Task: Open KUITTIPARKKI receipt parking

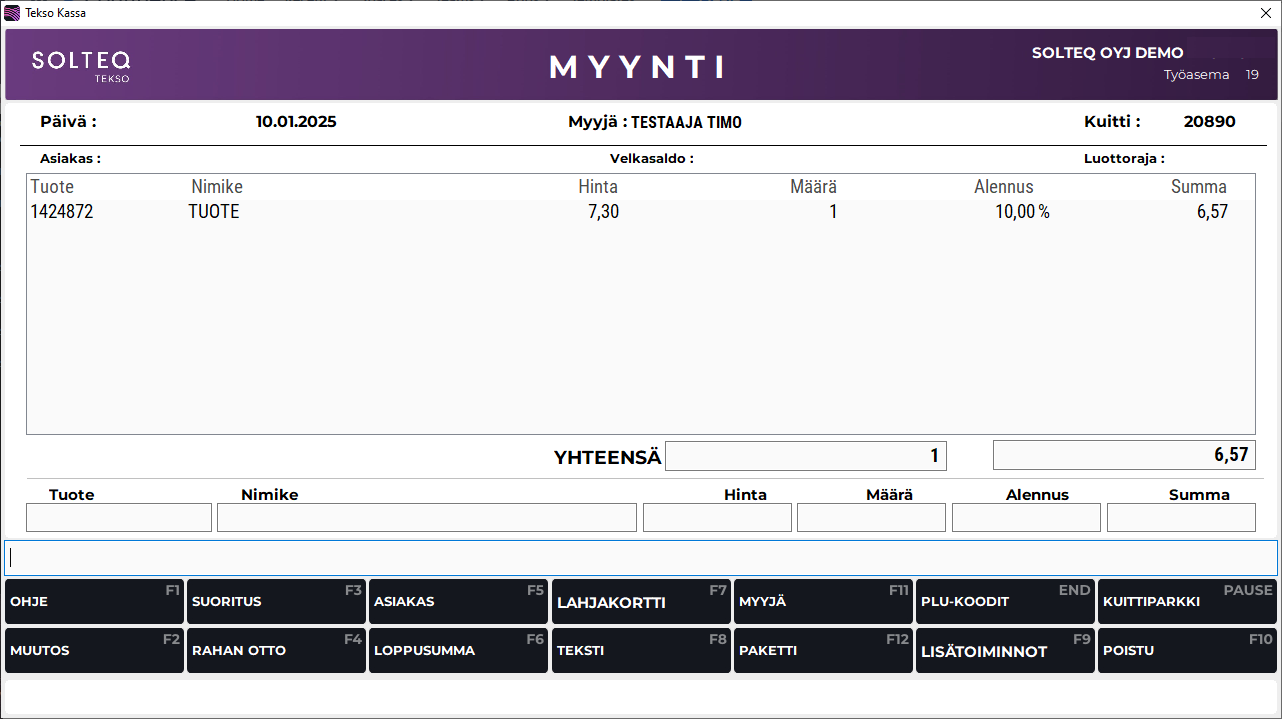Action: 1187,601
